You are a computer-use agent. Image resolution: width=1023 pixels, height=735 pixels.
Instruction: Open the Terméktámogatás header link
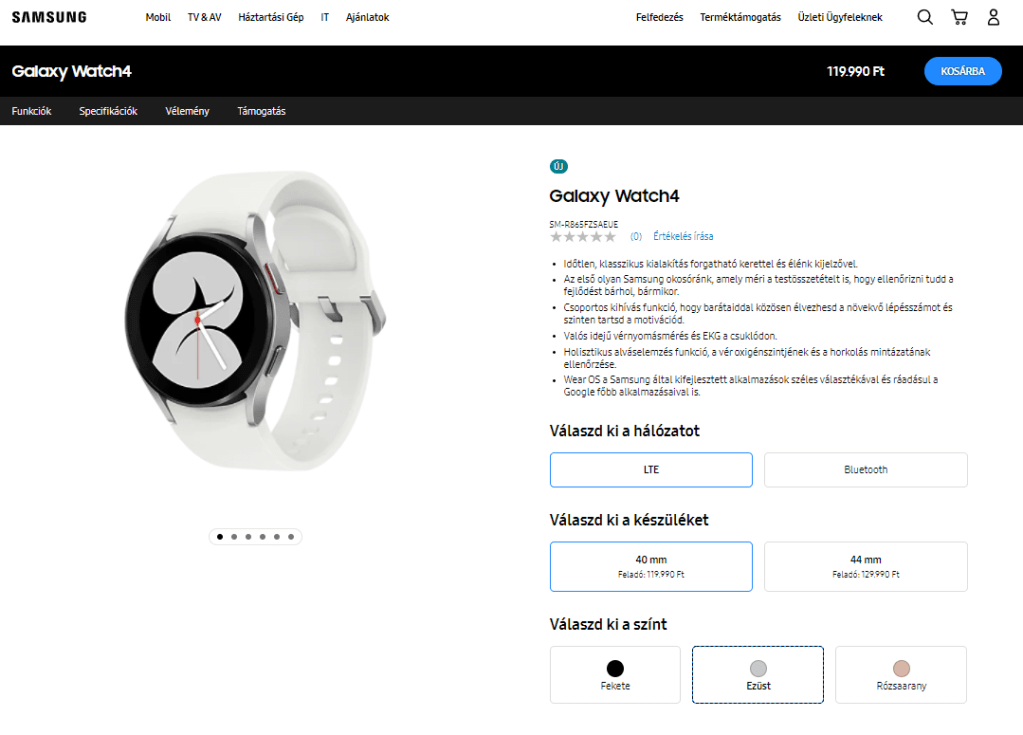(x=740, y=18)
